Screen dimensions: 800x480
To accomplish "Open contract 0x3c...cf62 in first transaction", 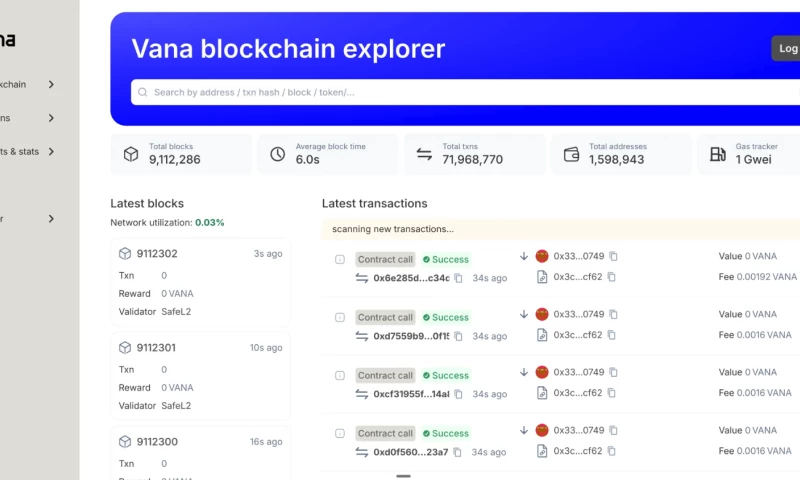I will pyautogui.click(x=578, y=277).
